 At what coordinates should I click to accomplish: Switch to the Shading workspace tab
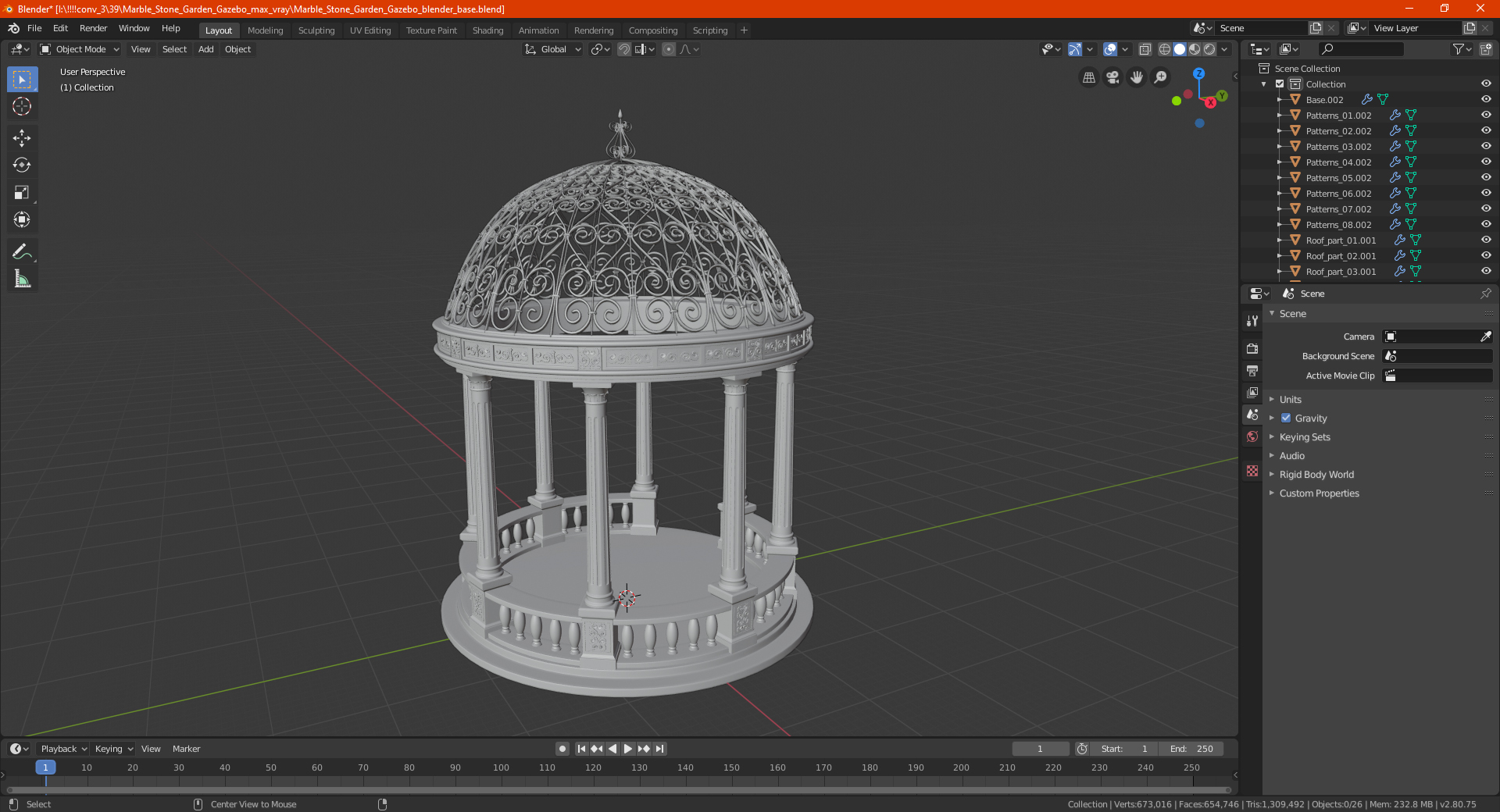(x=487, y=30)
